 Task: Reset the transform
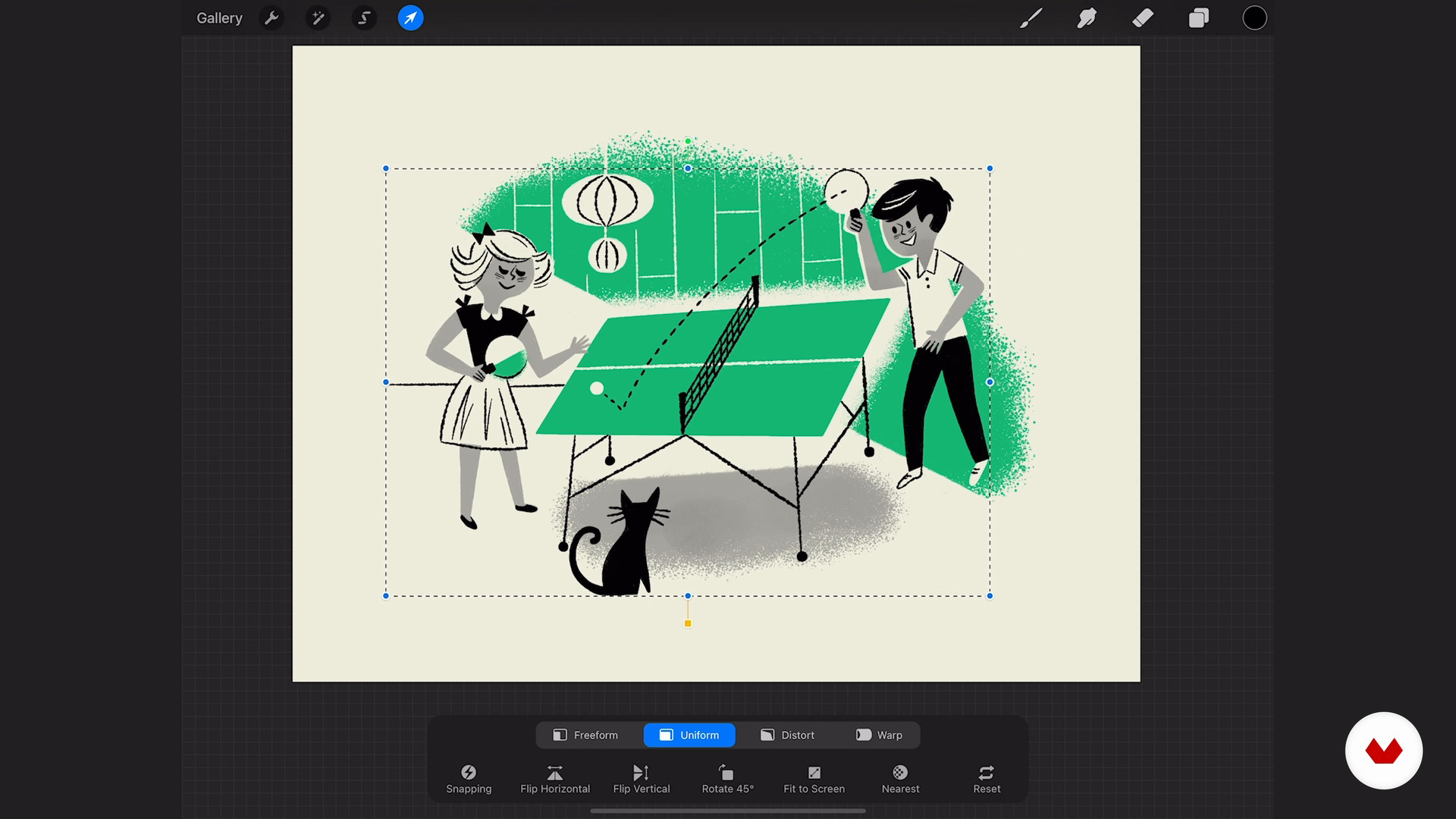click(987, 780)
